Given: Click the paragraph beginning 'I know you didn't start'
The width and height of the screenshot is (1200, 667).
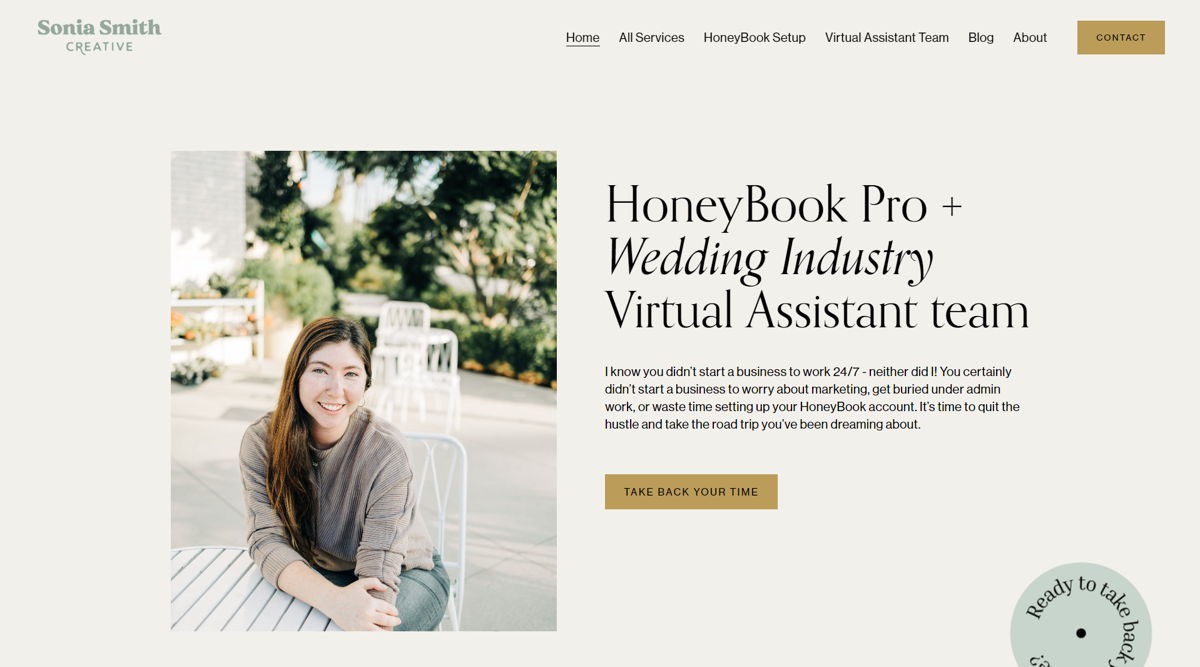Looking at the screenshot, I should coord(812,398).
